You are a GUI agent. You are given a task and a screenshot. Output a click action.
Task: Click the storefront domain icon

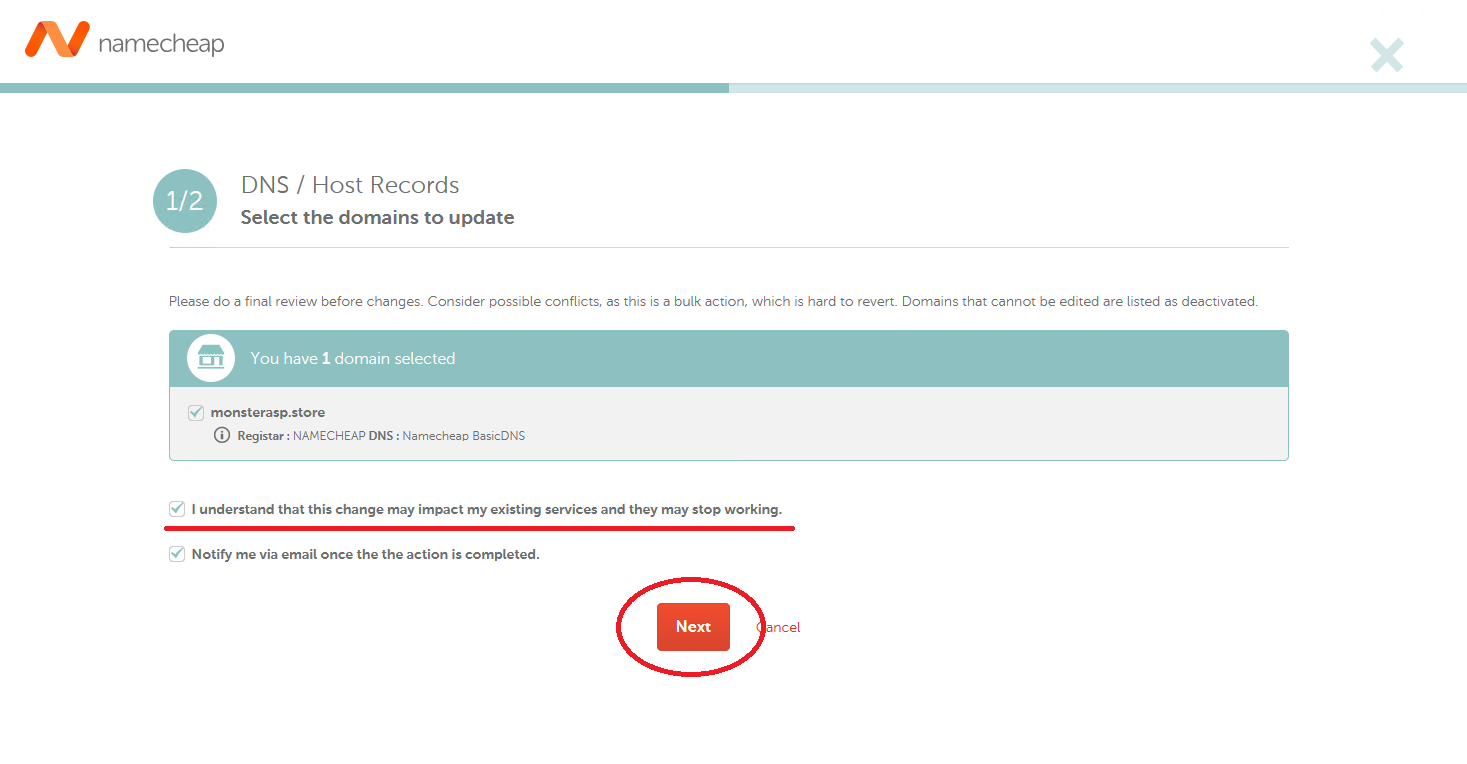pos(211,358)
